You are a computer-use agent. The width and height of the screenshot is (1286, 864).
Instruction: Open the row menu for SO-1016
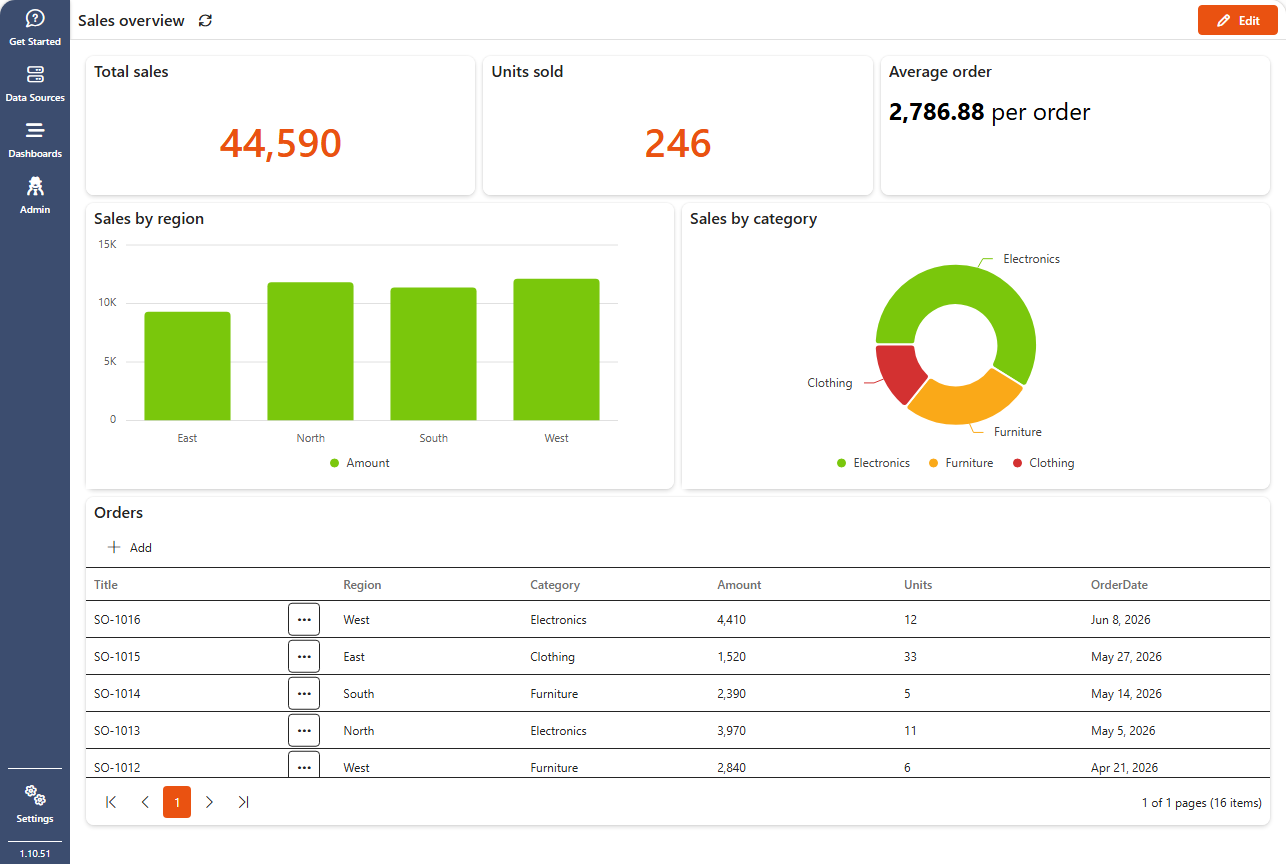click(304, 619)
